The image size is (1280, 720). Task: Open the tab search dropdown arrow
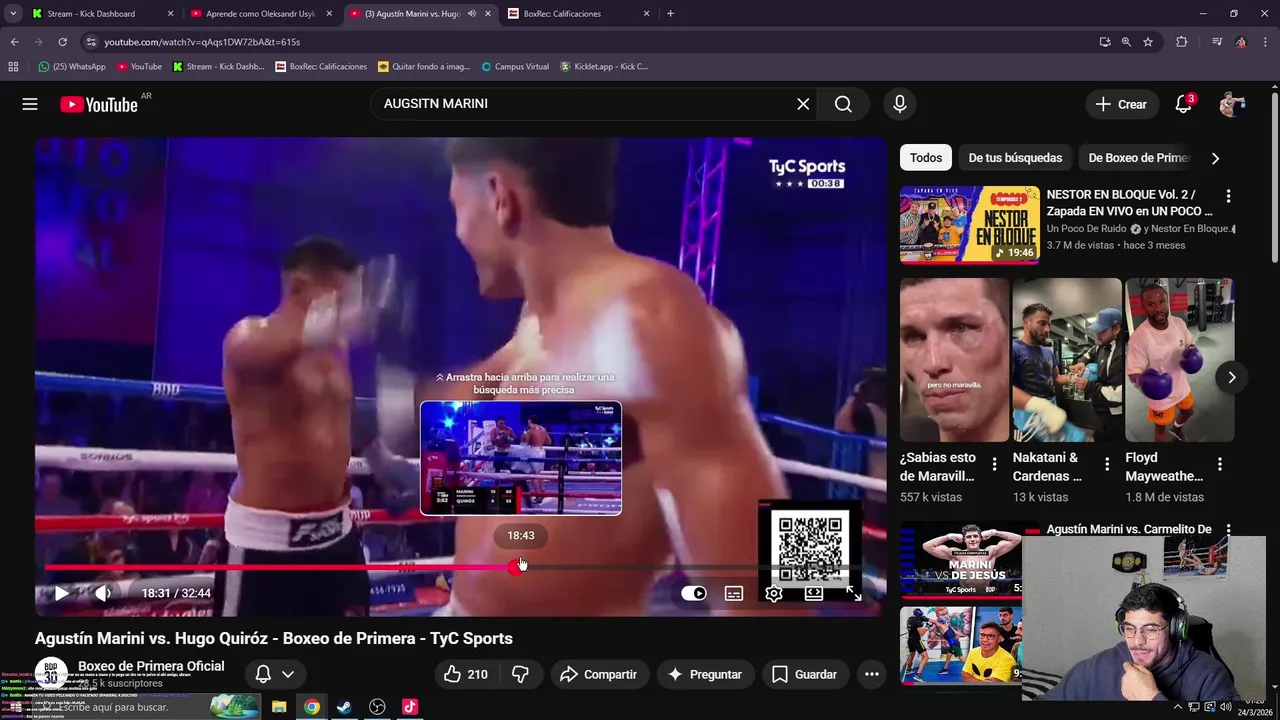13,14
